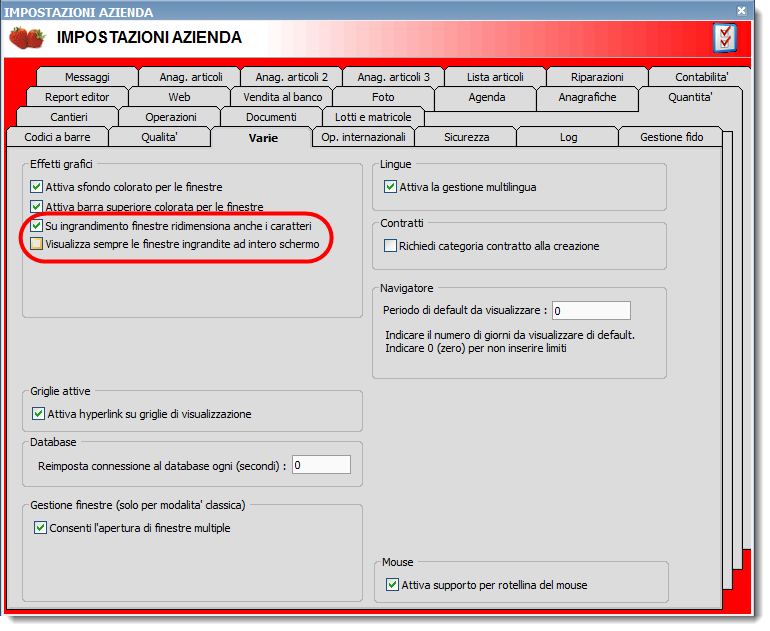Viewport: 770px width, 631px height.
Task: Select the Lista articoli tab
Action: (x=495, y=77)
